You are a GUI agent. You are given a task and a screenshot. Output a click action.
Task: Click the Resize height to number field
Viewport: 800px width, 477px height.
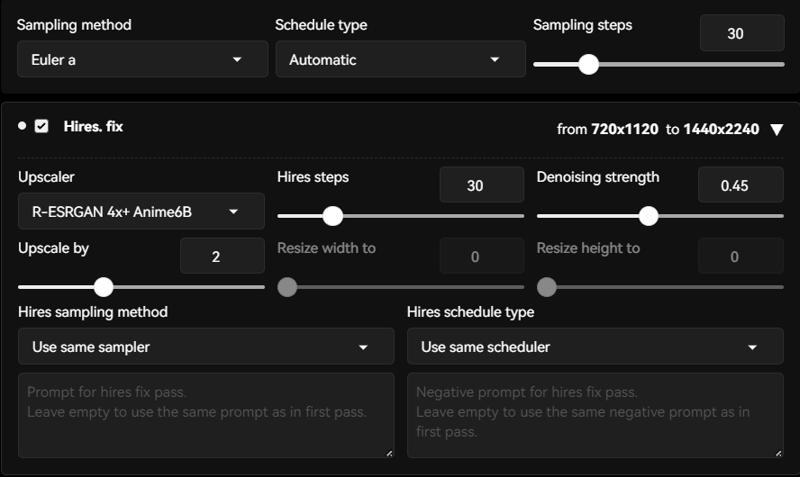pos(740,256)
